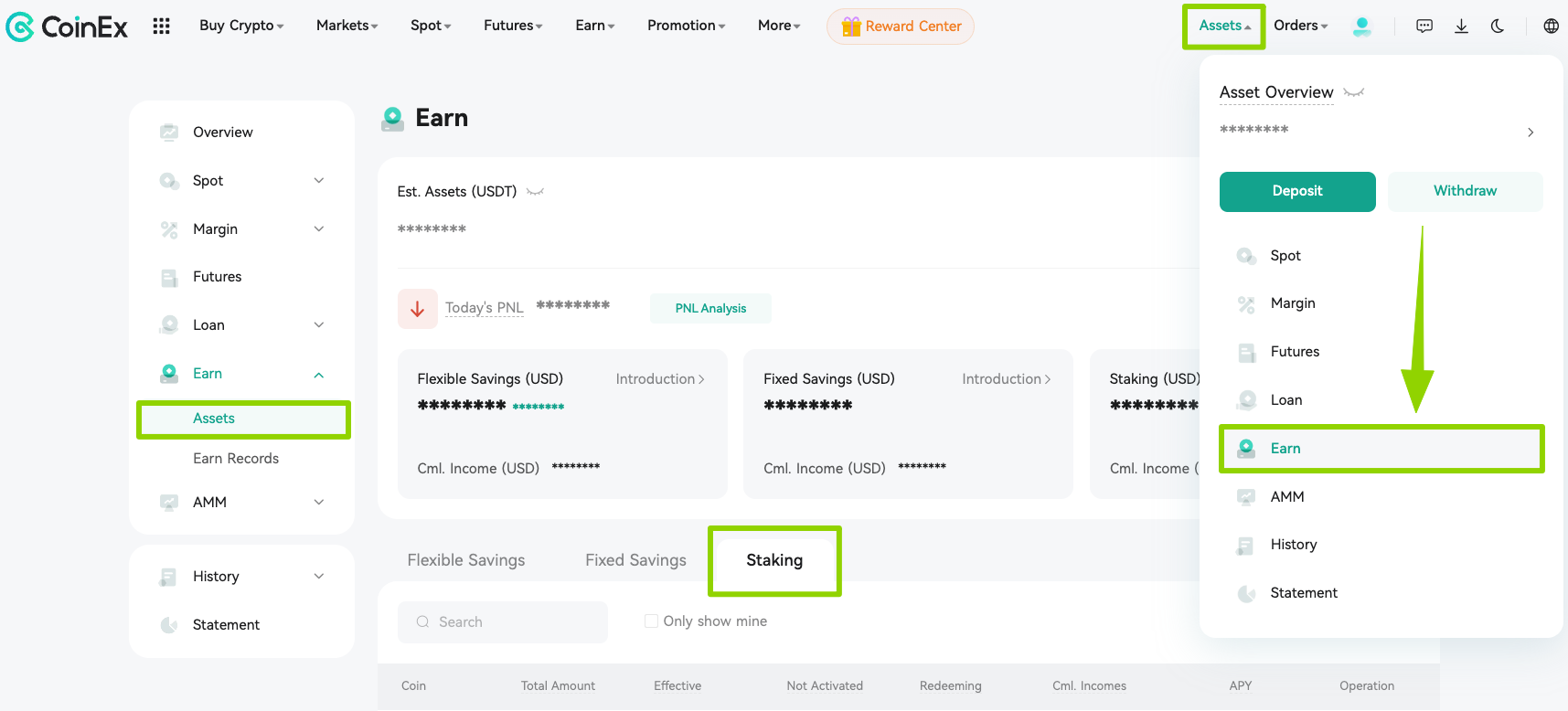Click the Spot icon in the Assets dropdown
This screenshot has height=711, width=1568.
pos(1246,256)
